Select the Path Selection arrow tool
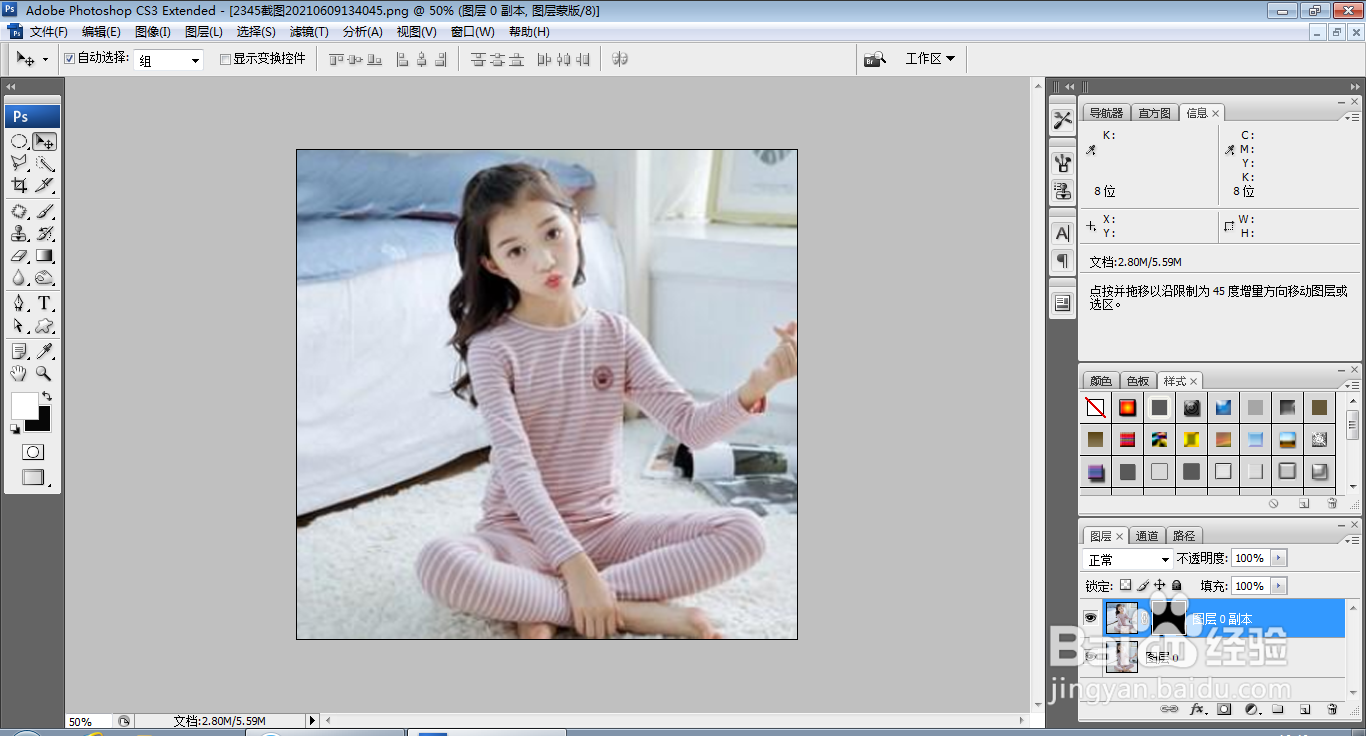 coord(19,326)
